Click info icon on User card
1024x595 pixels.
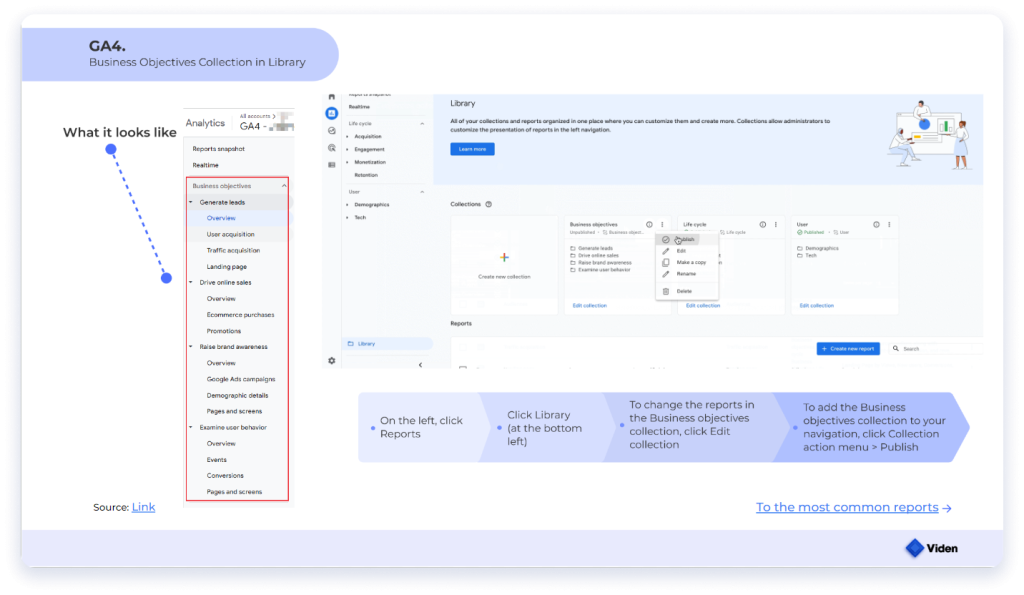[x=876, y=225]
